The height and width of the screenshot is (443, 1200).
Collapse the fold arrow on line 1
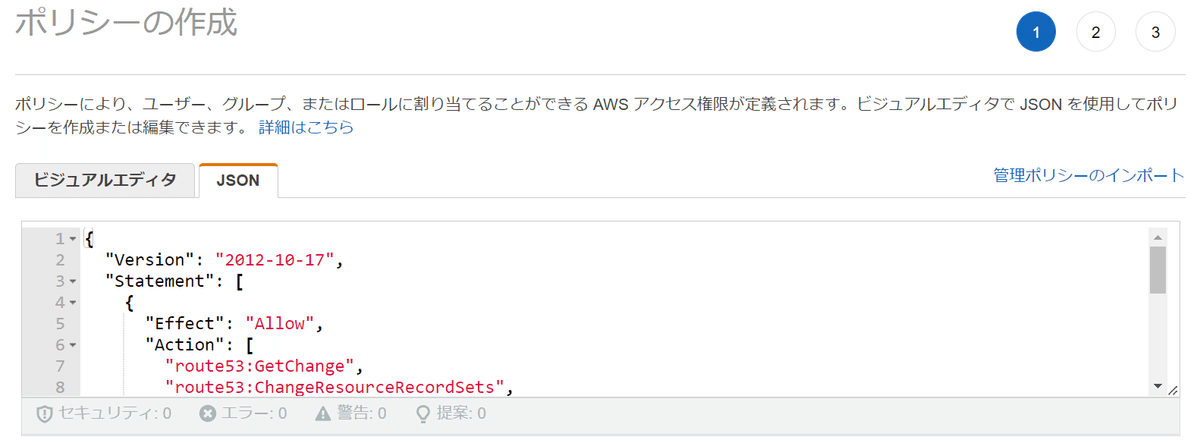coord(73,240)
